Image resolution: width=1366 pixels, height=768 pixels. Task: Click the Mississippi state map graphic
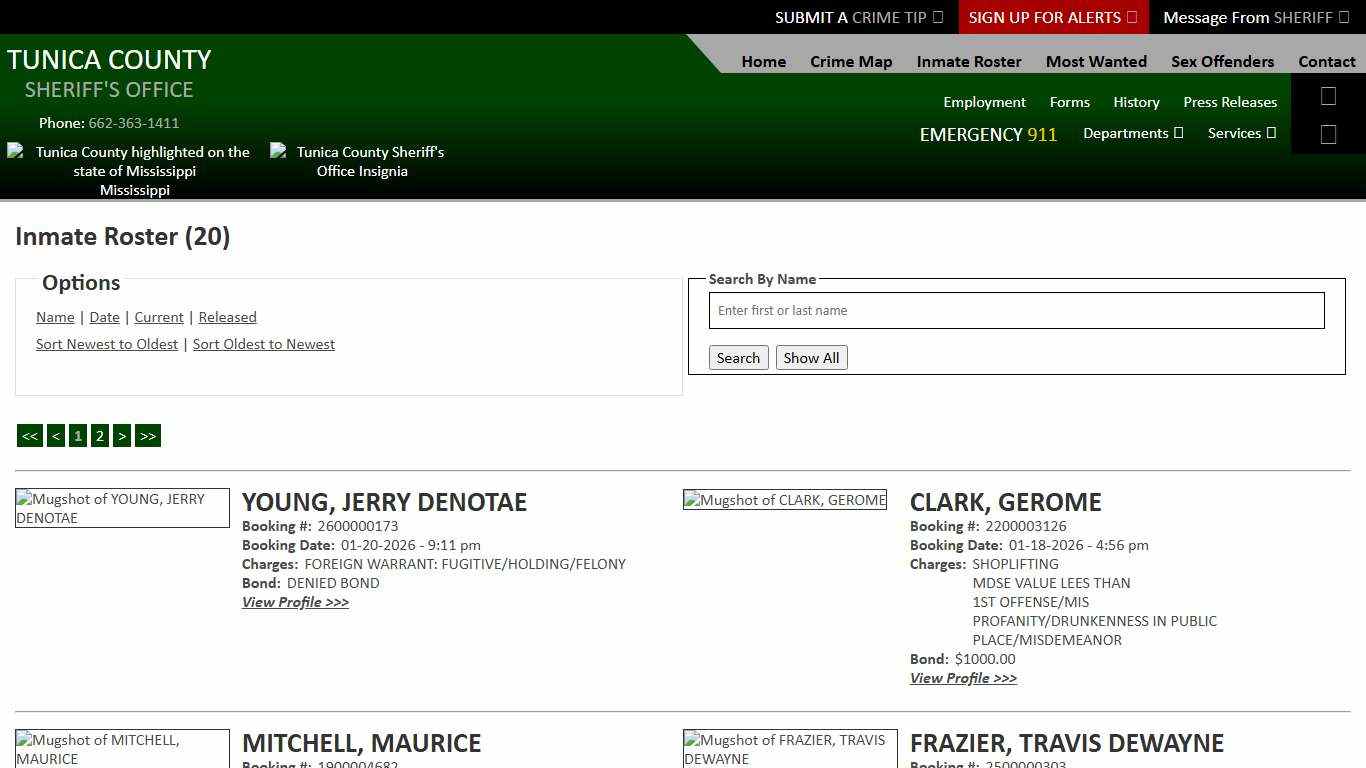135,170
